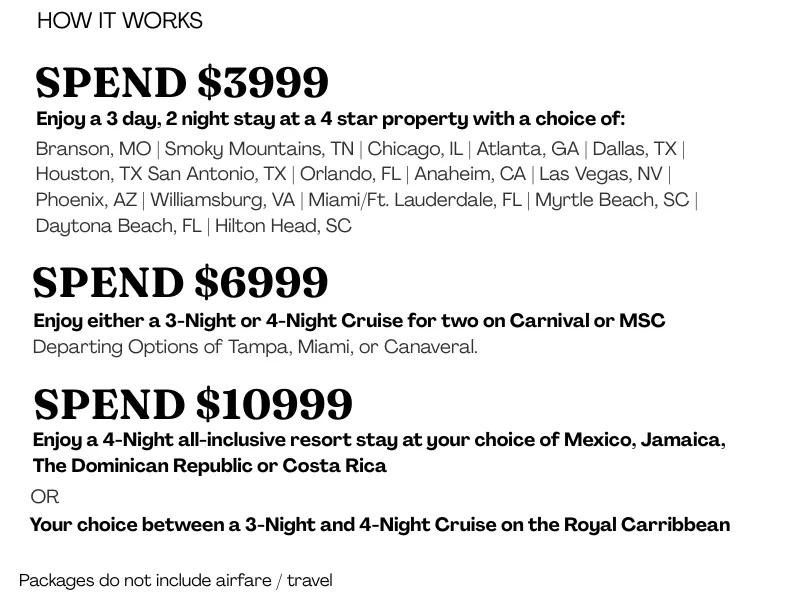Image resolution: width=800 pixels, height=600 pixels.
Task: Click the 4-Night all-inclusive resort stay line
Action: (379, 441)
